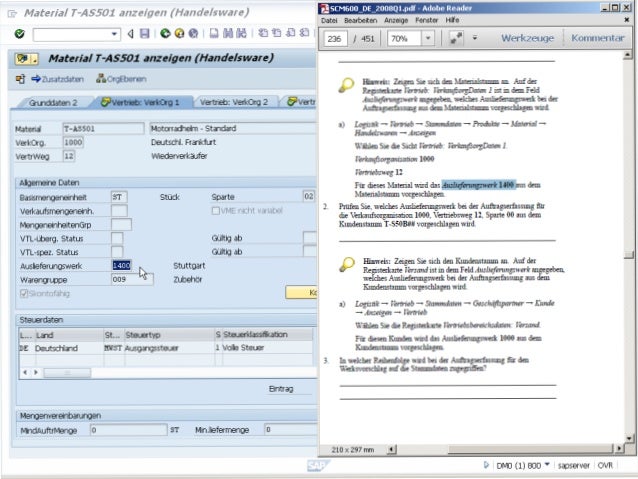The width and height of the screenshot is (638, 479).
Task: Open the Fenster menu in Adobe Reader
Action: click(x=426, y=20)
